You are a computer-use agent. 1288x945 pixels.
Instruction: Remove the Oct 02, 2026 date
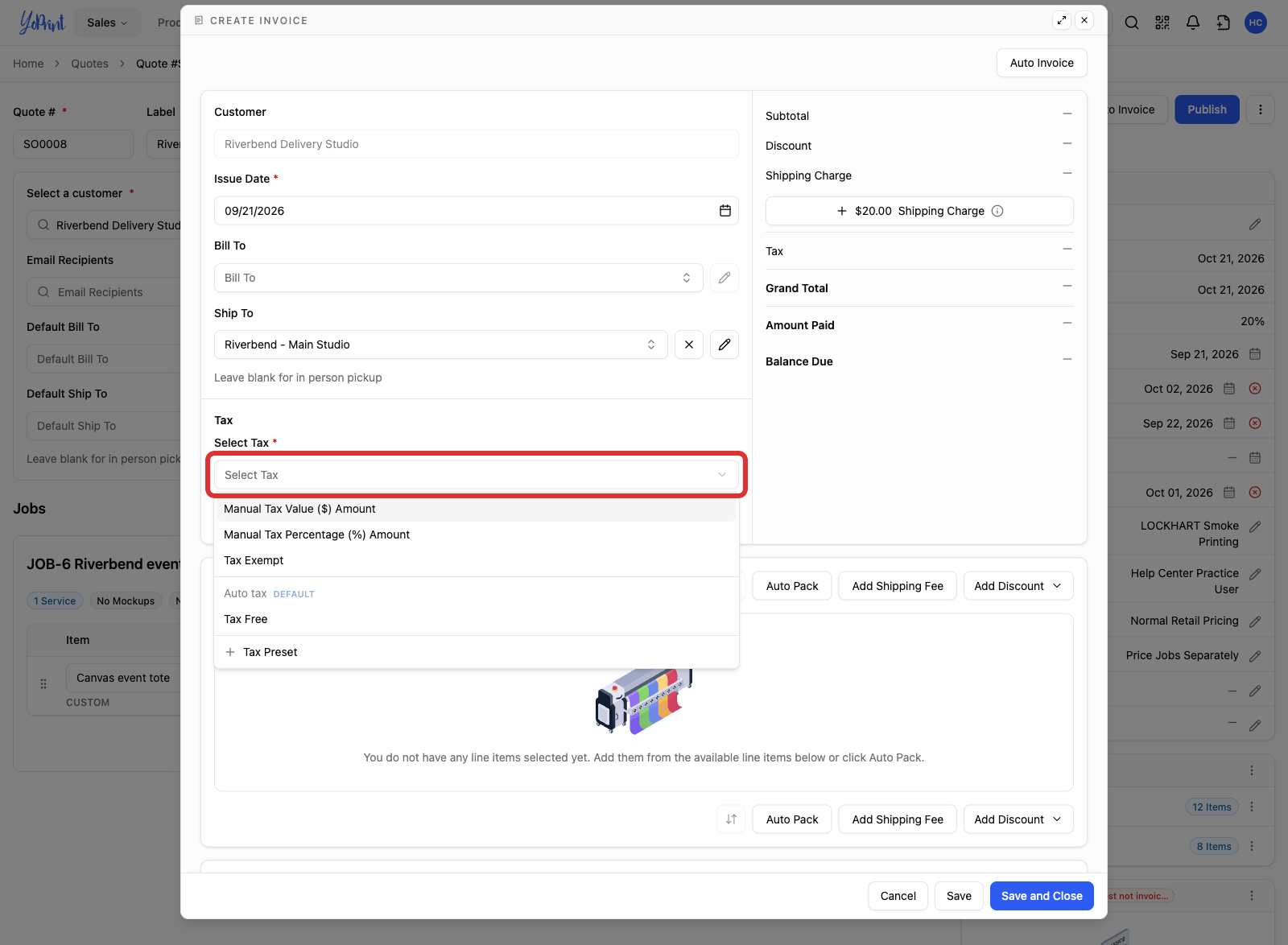click(1255, 389)
